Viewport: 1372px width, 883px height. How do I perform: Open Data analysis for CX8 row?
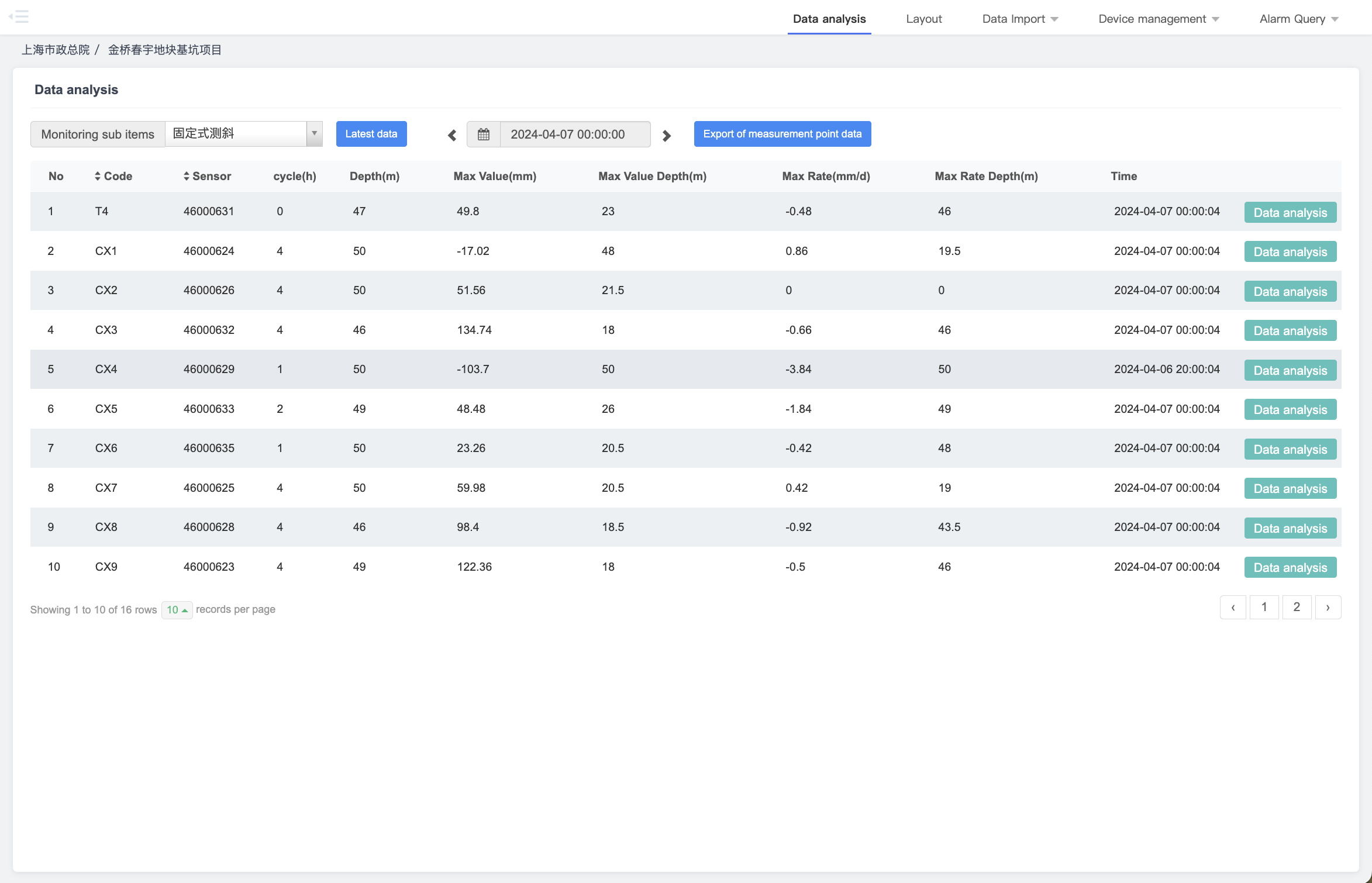point(1290,528)
